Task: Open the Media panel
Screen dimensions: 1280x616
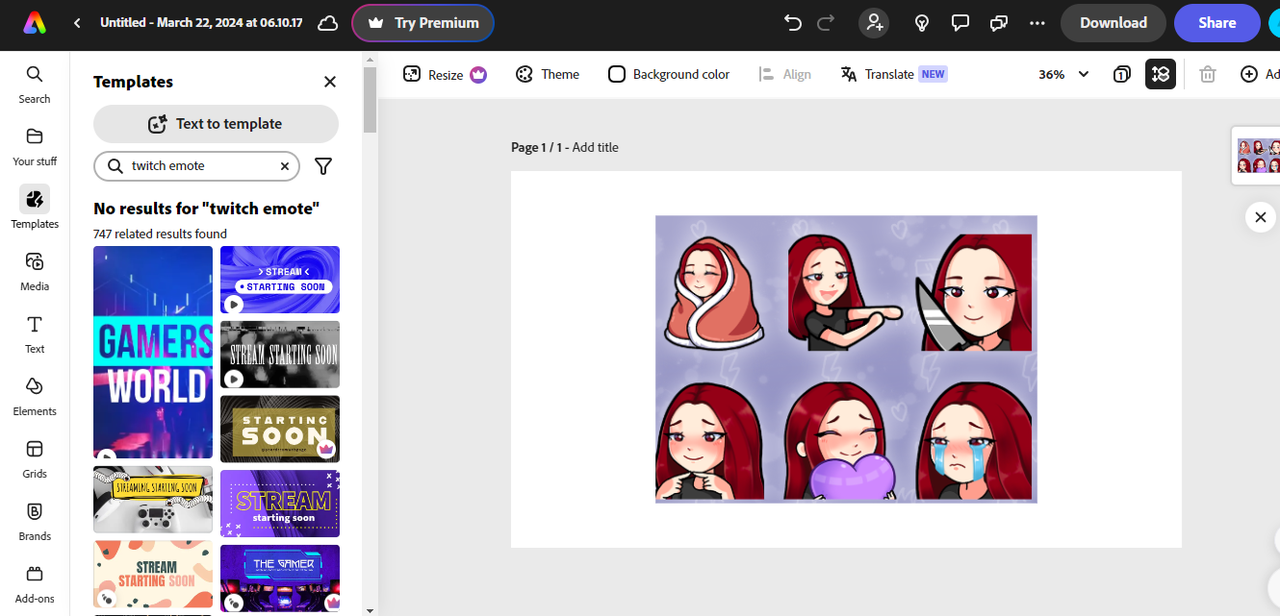Action: click(x=34, y=271)
